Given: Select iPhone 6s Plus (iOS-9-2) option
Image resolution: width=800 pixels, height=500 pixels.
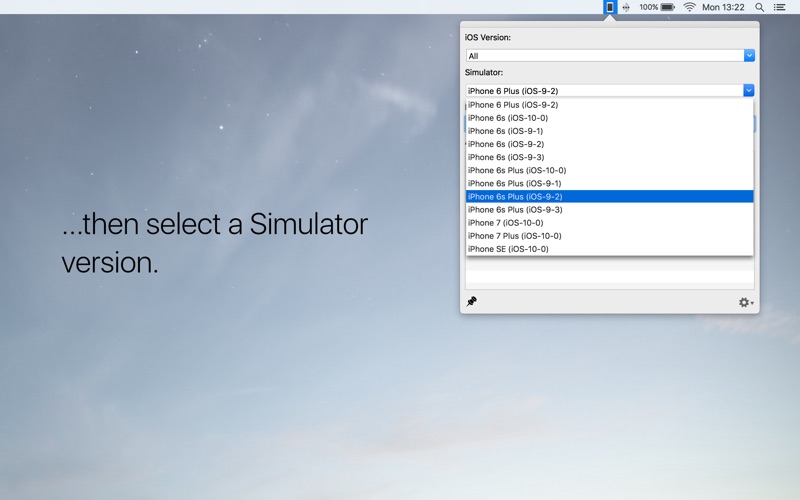Looking at the screenshot, I should coord(608,197).
